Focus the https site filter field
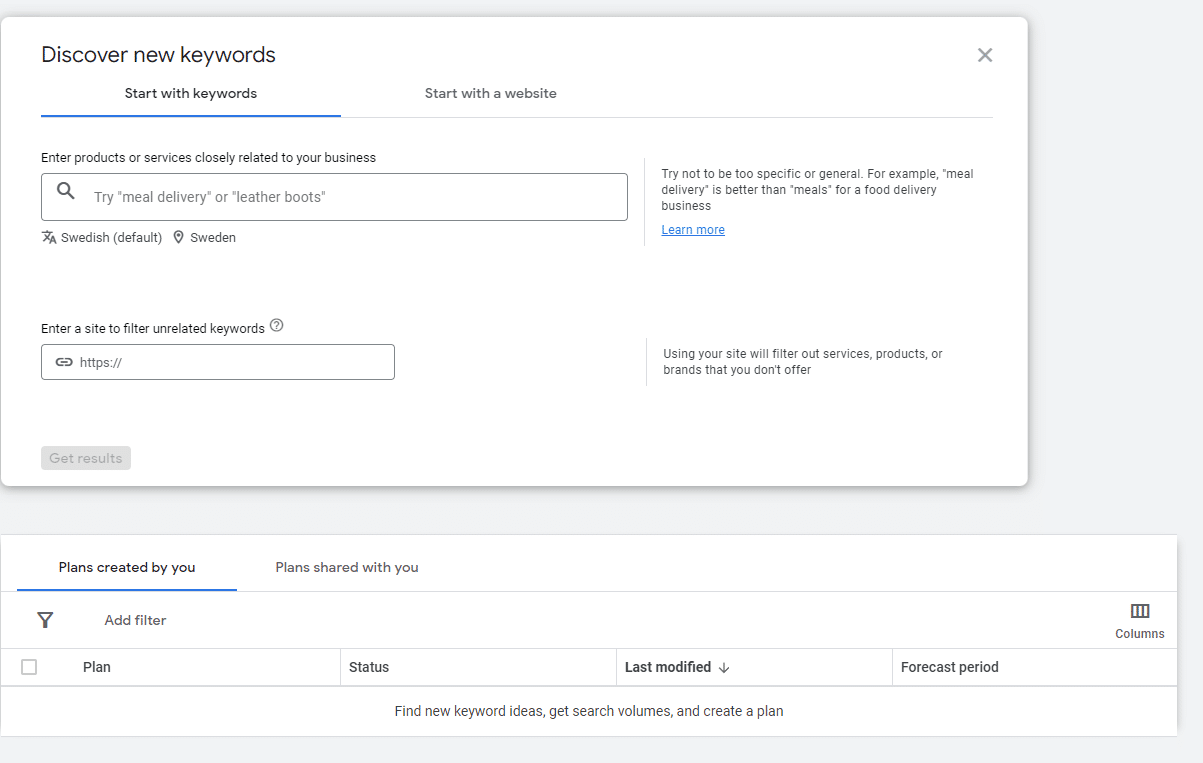 (x=218, y=362)
